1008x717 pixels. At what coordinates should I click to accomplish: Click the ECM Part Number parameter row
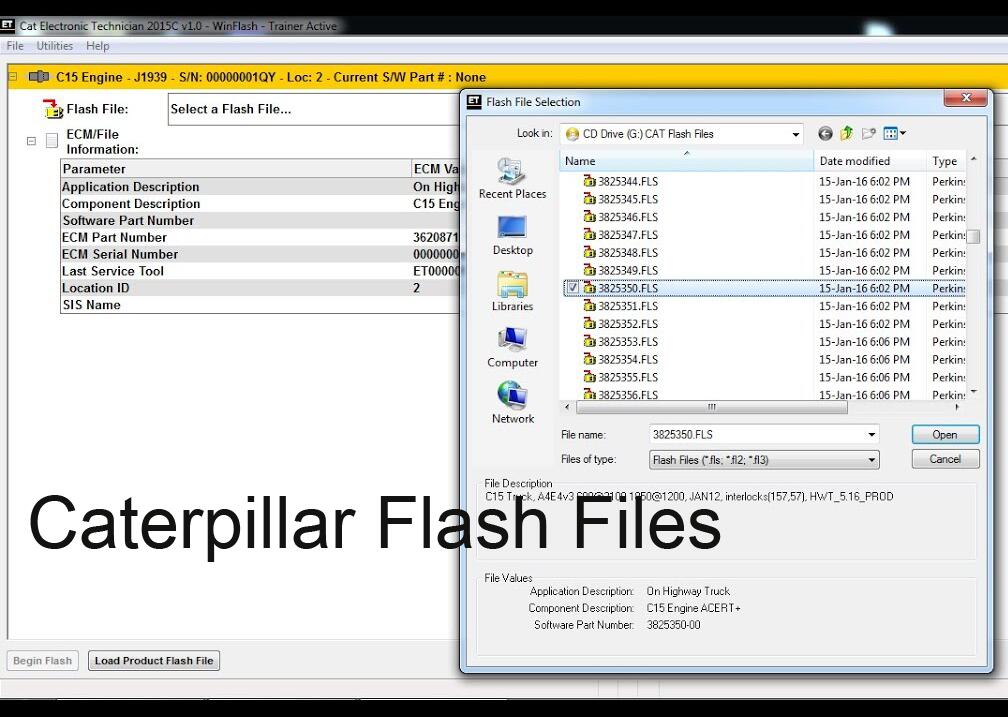tap(260, 237)
